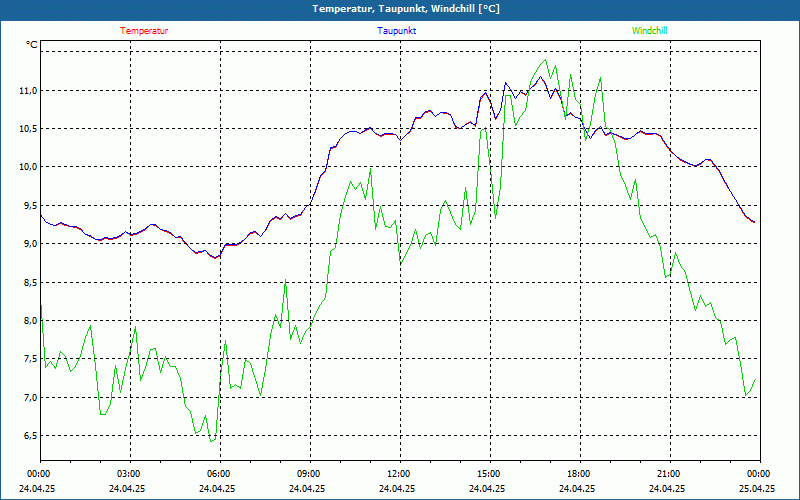Click the '6,5' y-axis value
The height and width of the screenshot is (500, 800).
pyautogui.click(x=31, y=435)
